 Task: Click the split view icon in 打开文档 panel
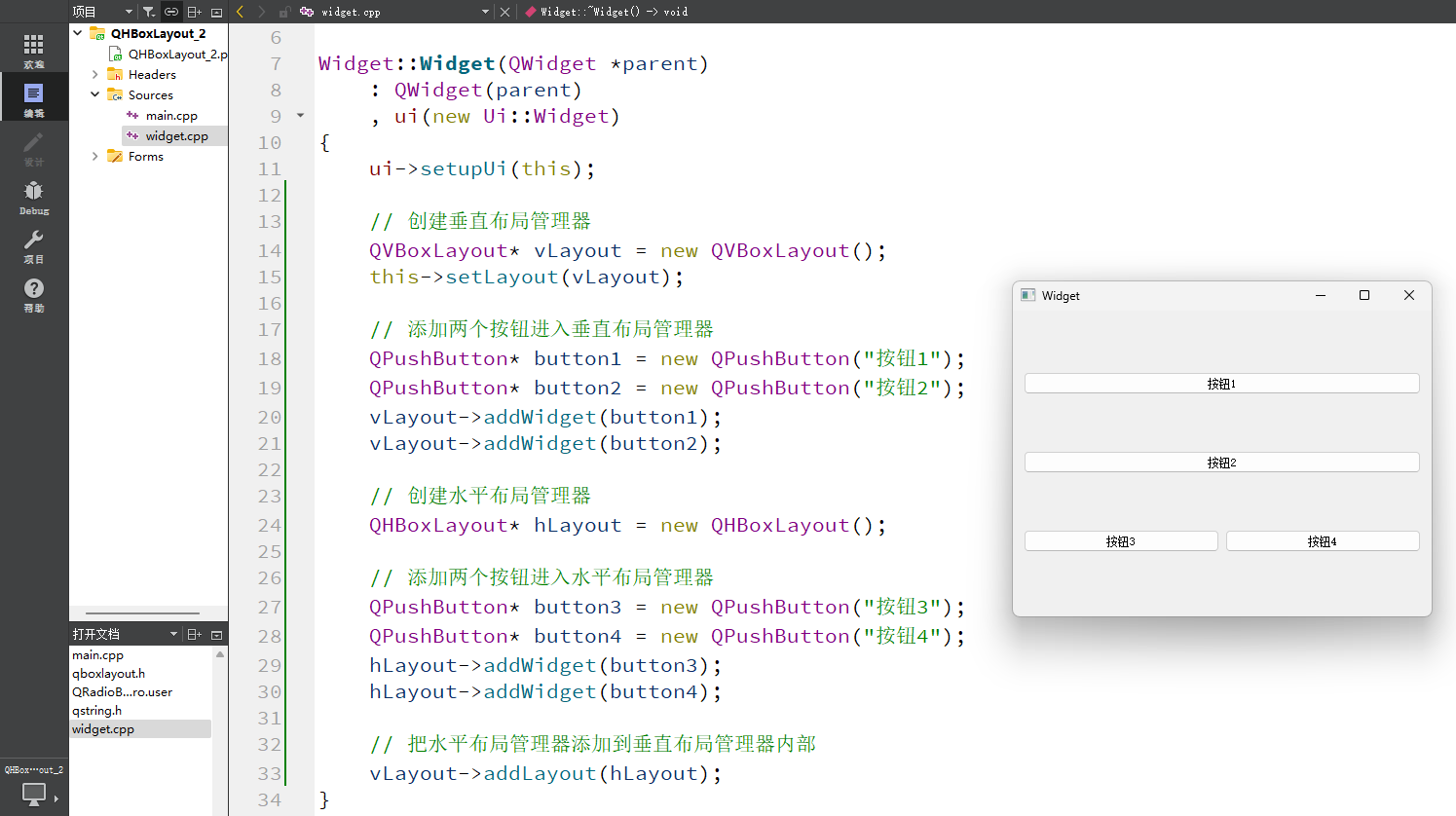coord(194,633)
